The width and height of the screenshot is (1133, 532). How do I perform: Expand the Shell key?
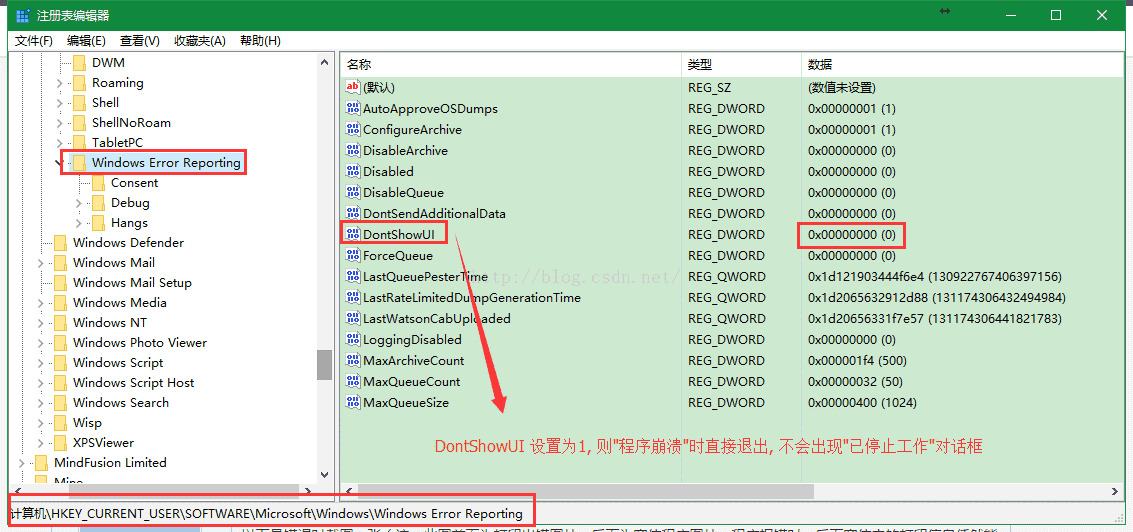[60, 103]
